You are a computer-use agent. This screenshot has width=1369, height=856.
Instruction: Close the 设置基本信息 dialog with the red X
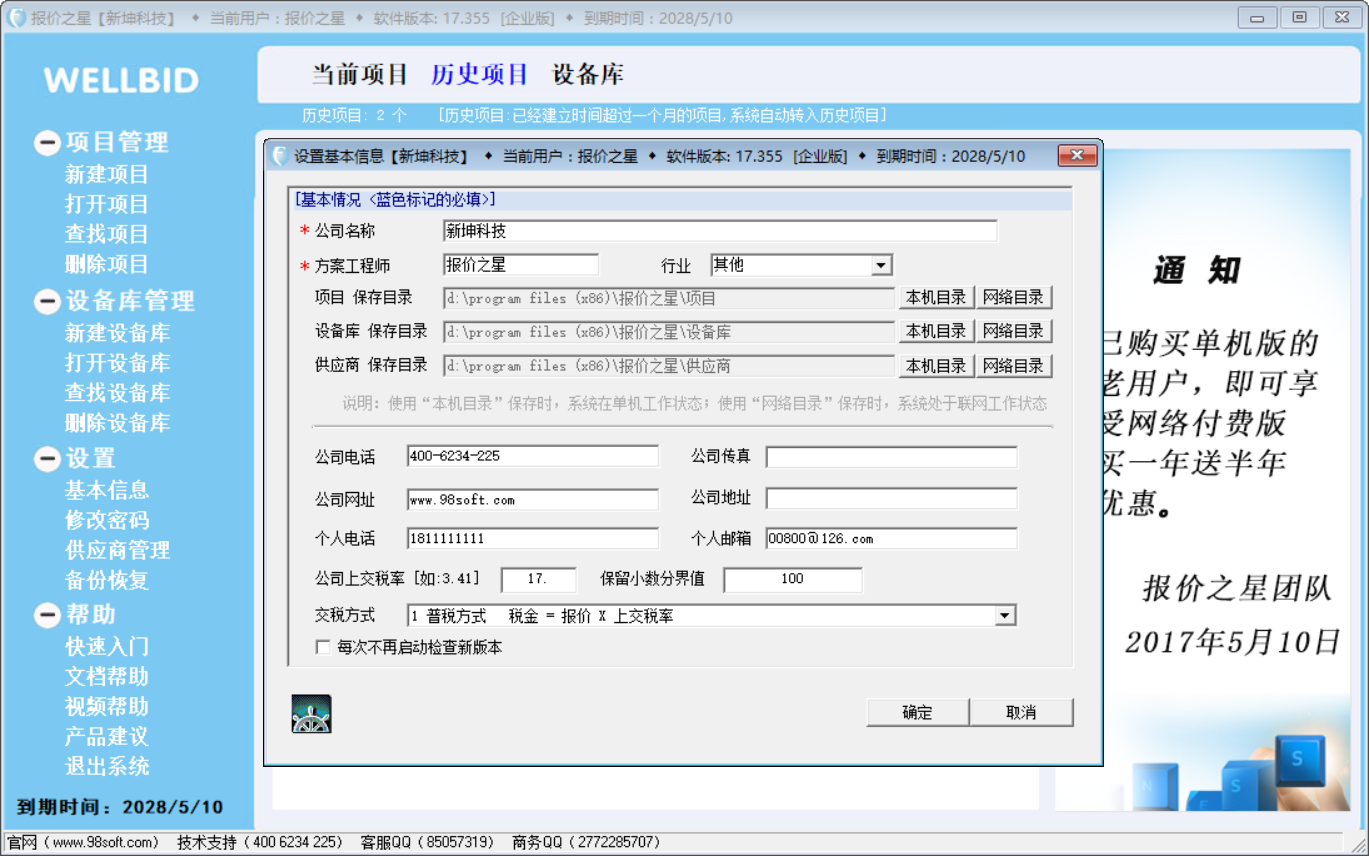[x=1077, y=156]
